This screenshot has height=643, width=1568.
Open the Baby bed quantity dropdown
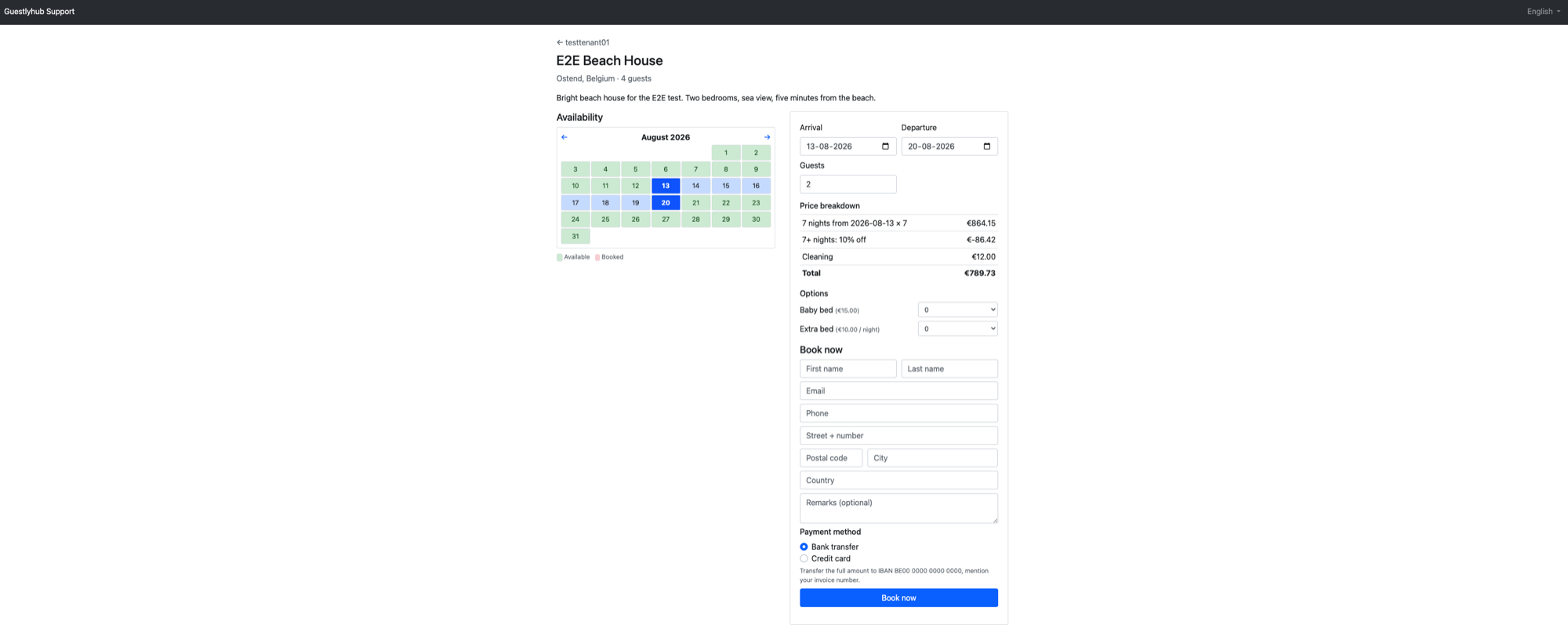[957, 310]
